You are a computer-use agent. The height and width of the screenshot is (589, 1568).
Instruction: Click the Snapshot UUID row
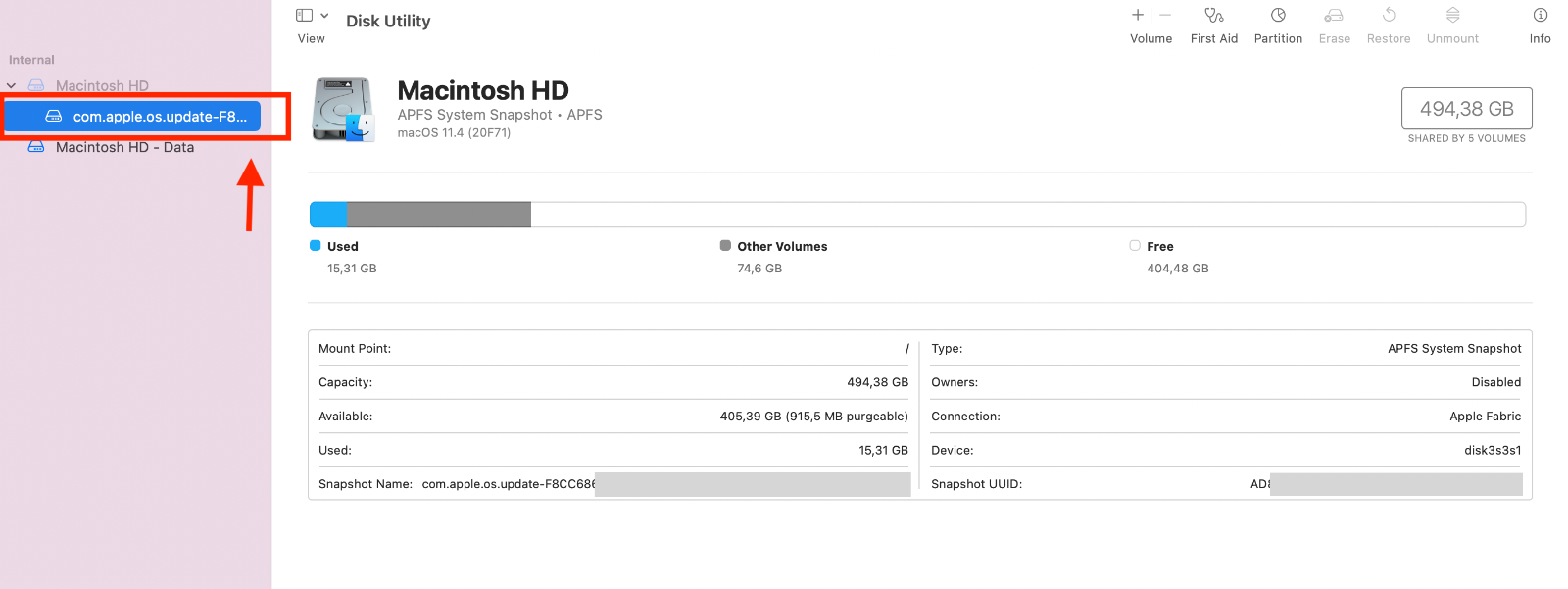(x=1226, y=484)
